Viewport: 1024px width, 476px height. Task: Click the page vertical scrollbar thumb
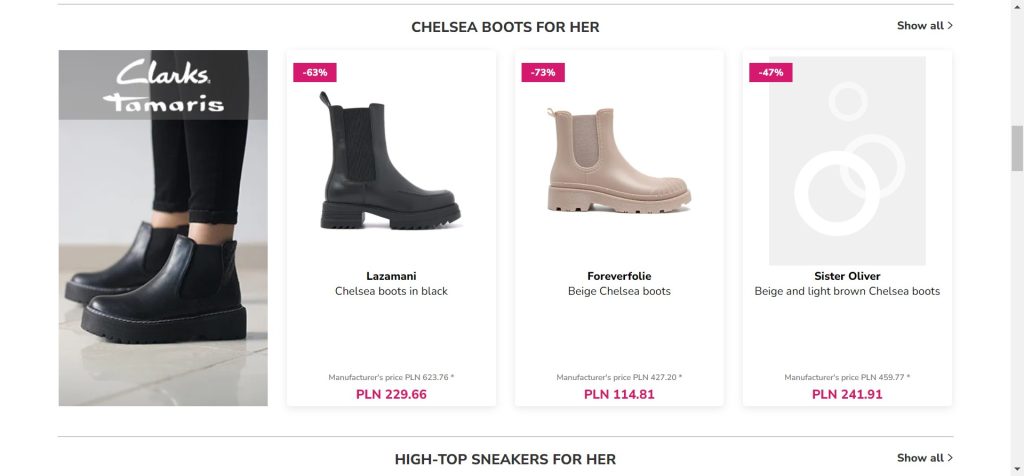(1017, 148)
